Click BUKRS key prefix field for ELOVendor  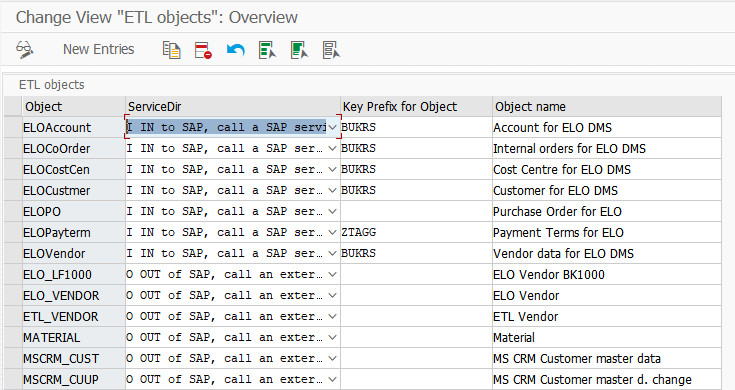point(416,254)
